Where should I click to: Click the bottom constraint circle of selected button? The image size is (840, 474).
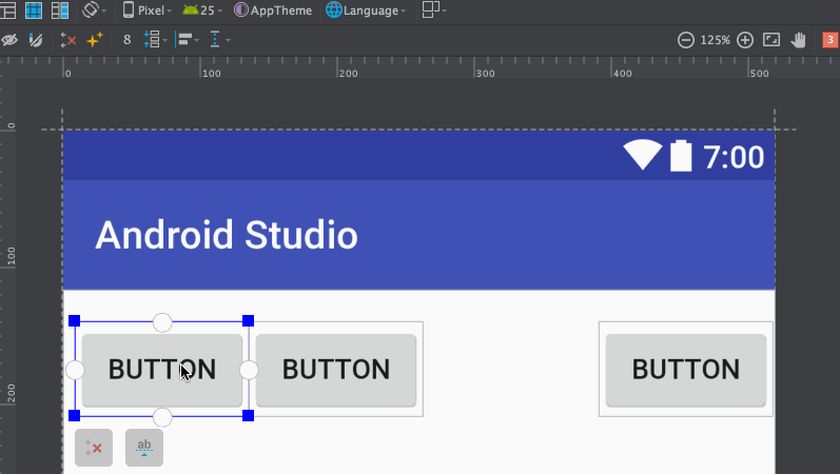tap(162, 417)
